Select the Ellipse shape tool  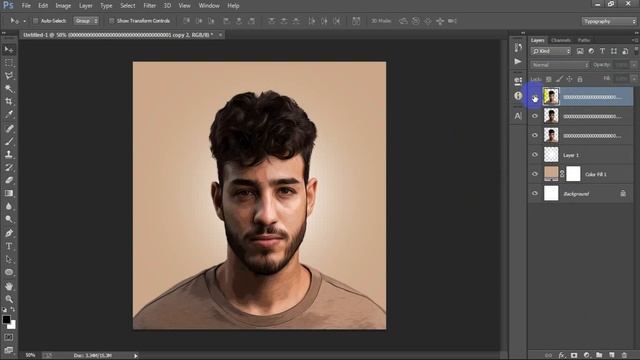point(9,272)
